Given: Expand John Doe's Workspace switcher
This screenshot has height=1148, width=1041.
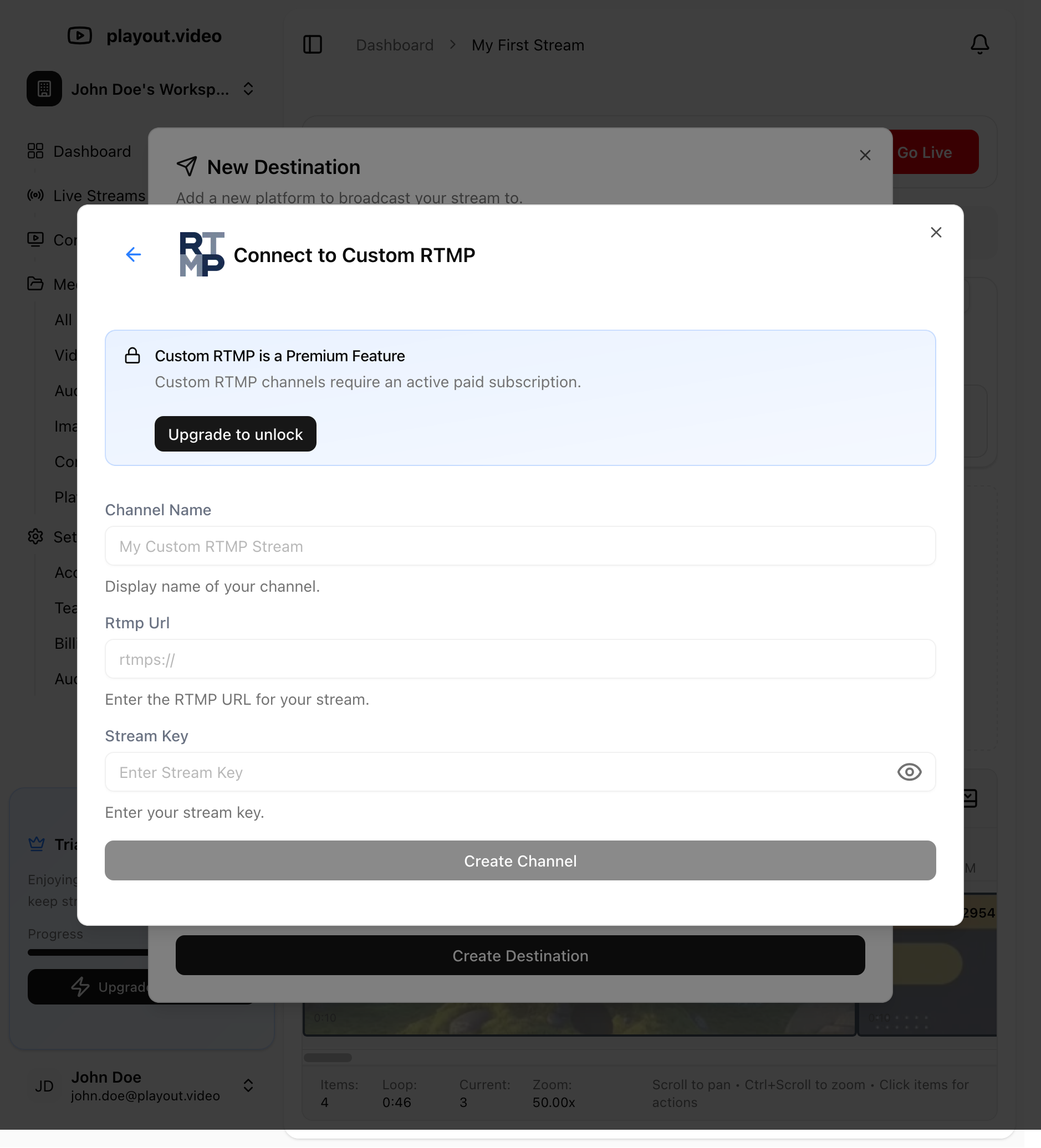Looking at the screenshot, I should (x=248, y=89).
